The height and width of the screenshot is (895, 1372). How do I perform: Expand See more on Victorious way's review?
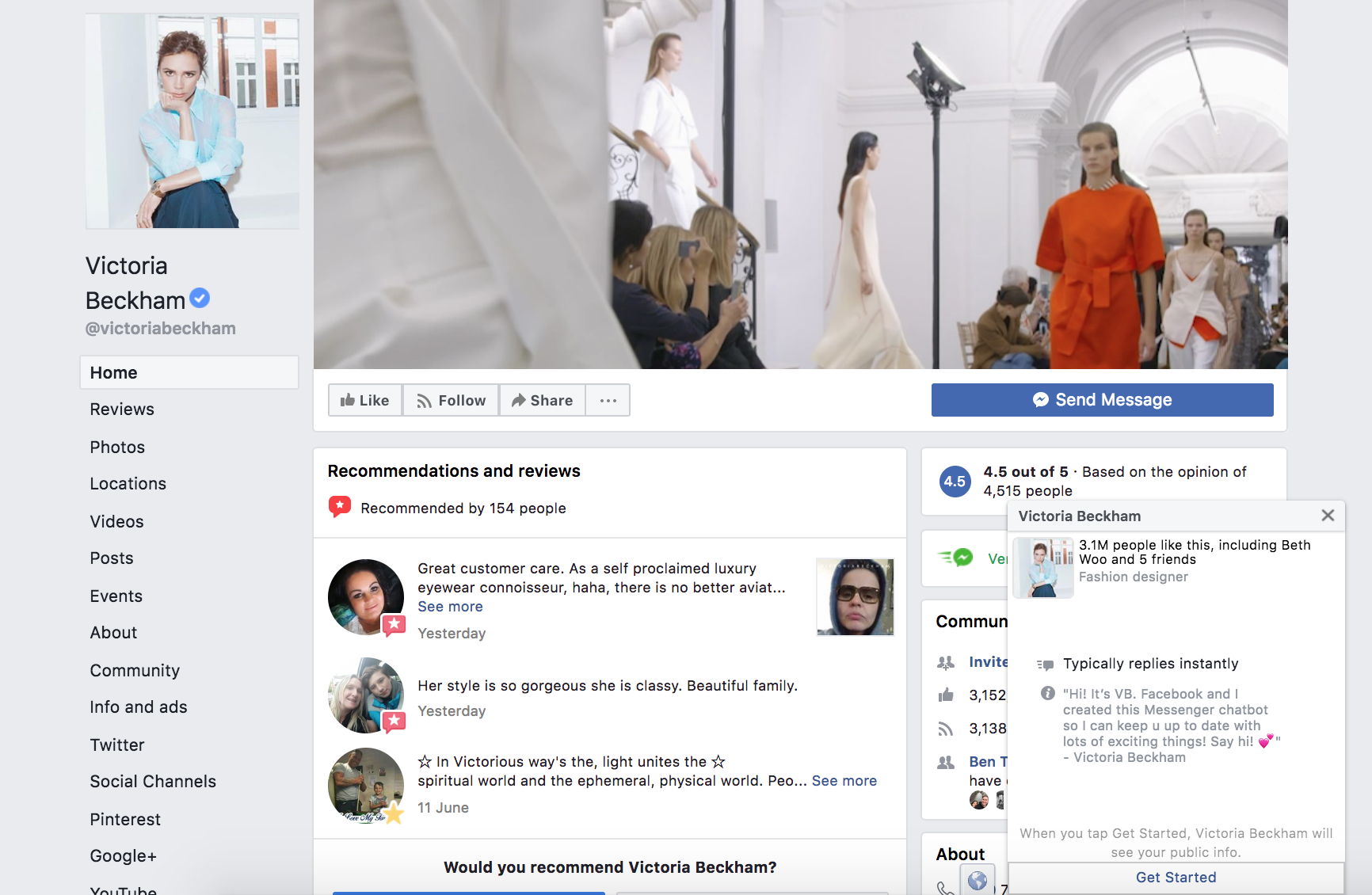click(x=844, y=781)
